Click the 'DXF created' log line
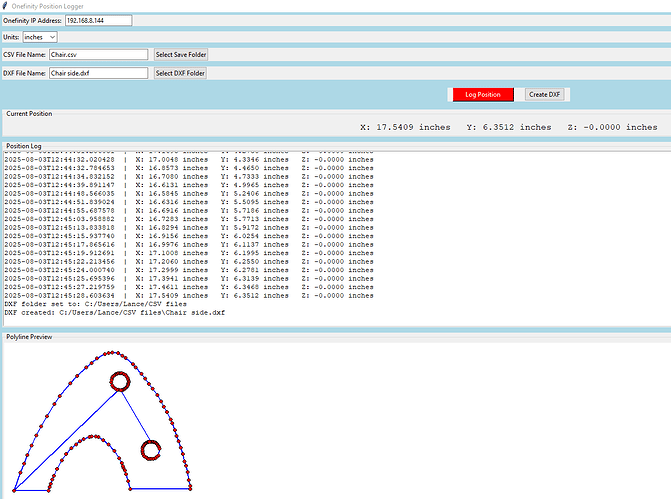The height and width of the screenshot is (499, 671). pos(115,313)
